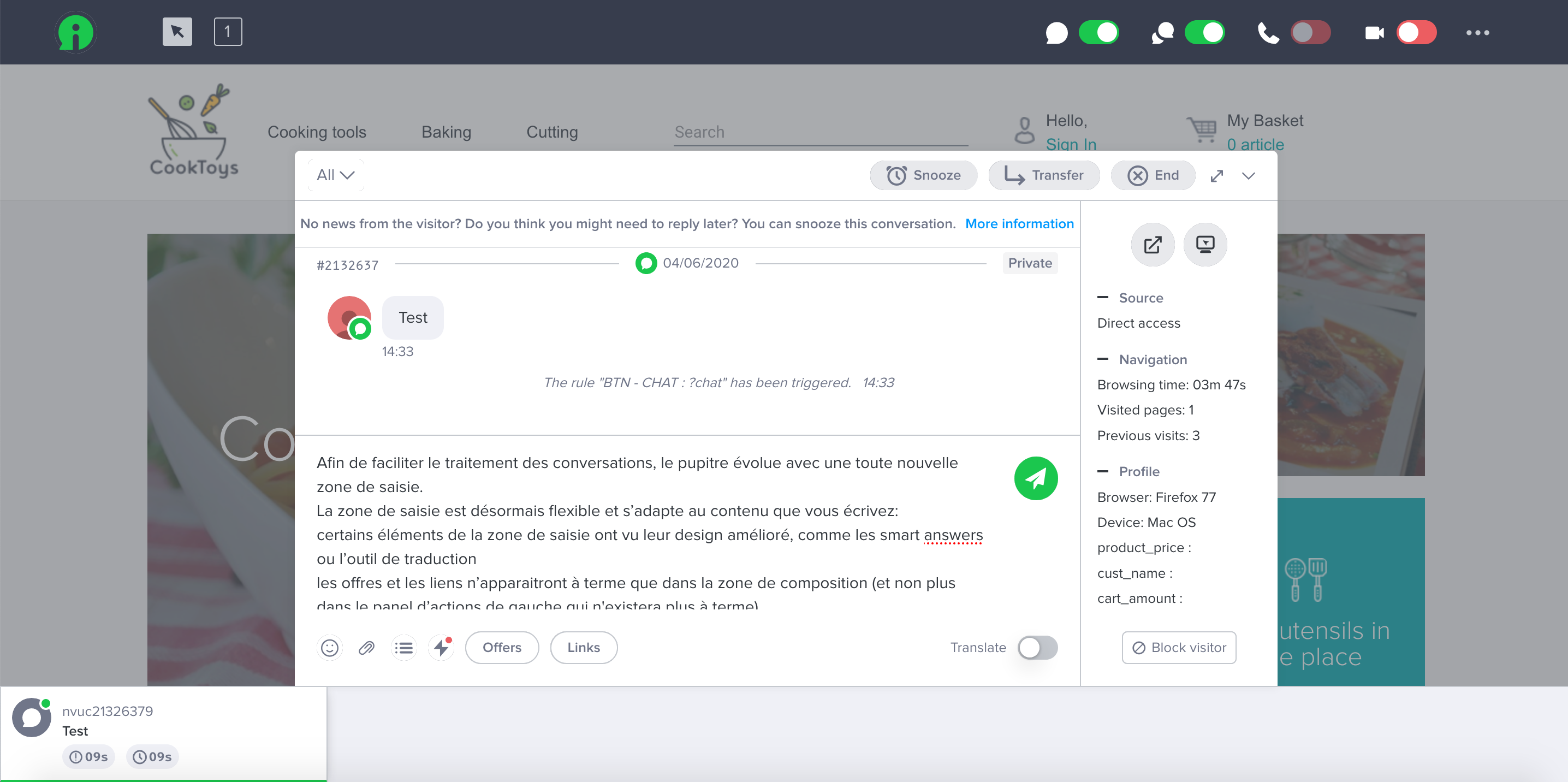1568x782 pixels.
Task: Open the three dots more menu
Action: coord(1477,32)
